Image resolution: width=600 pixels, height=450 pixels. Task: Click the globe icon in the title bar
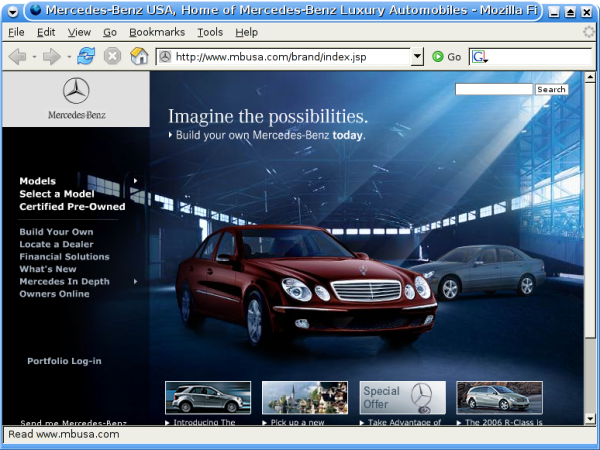(36, 10)
